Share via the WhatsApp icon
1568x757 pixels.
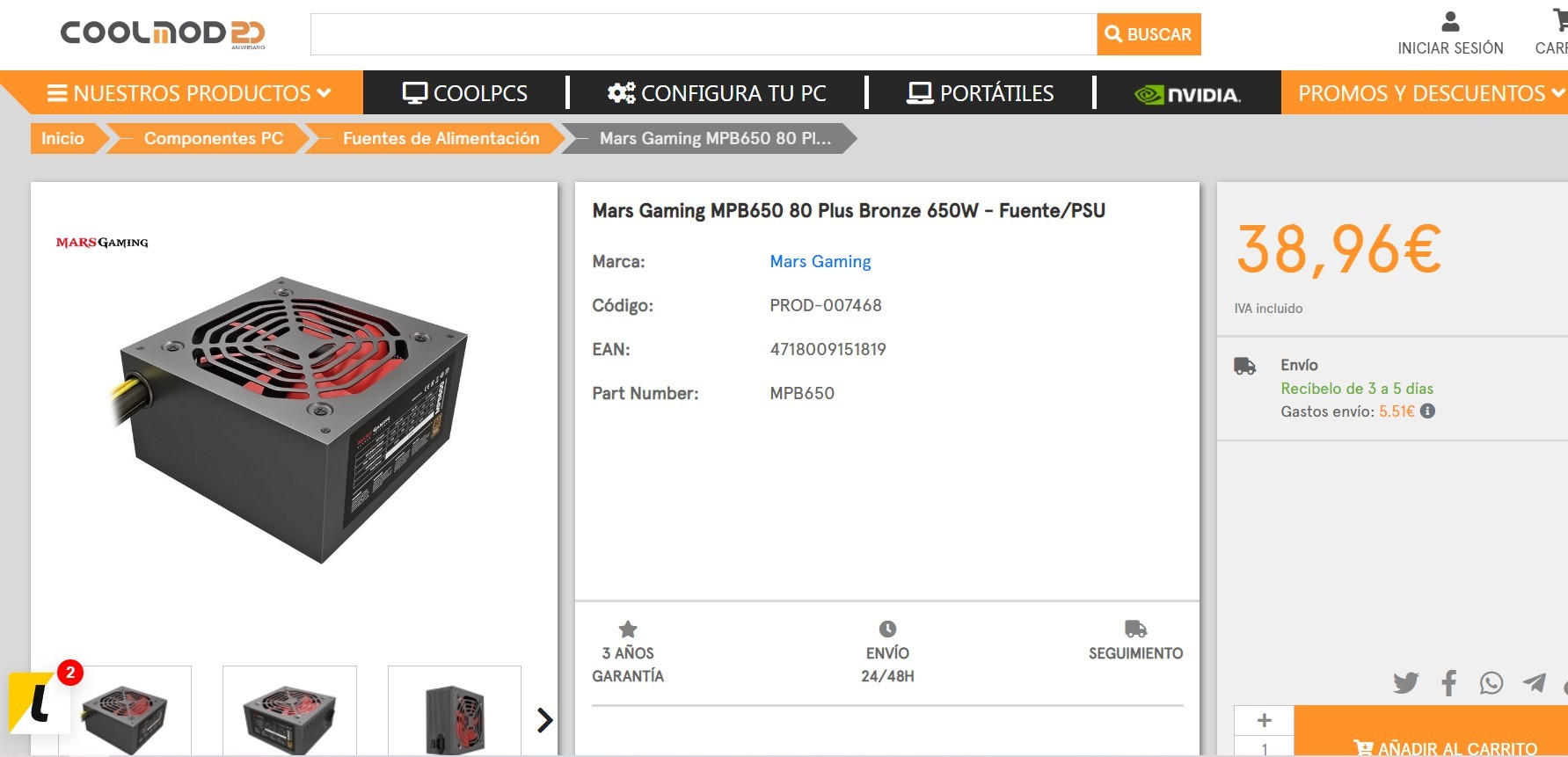(x=1491, y=683)
